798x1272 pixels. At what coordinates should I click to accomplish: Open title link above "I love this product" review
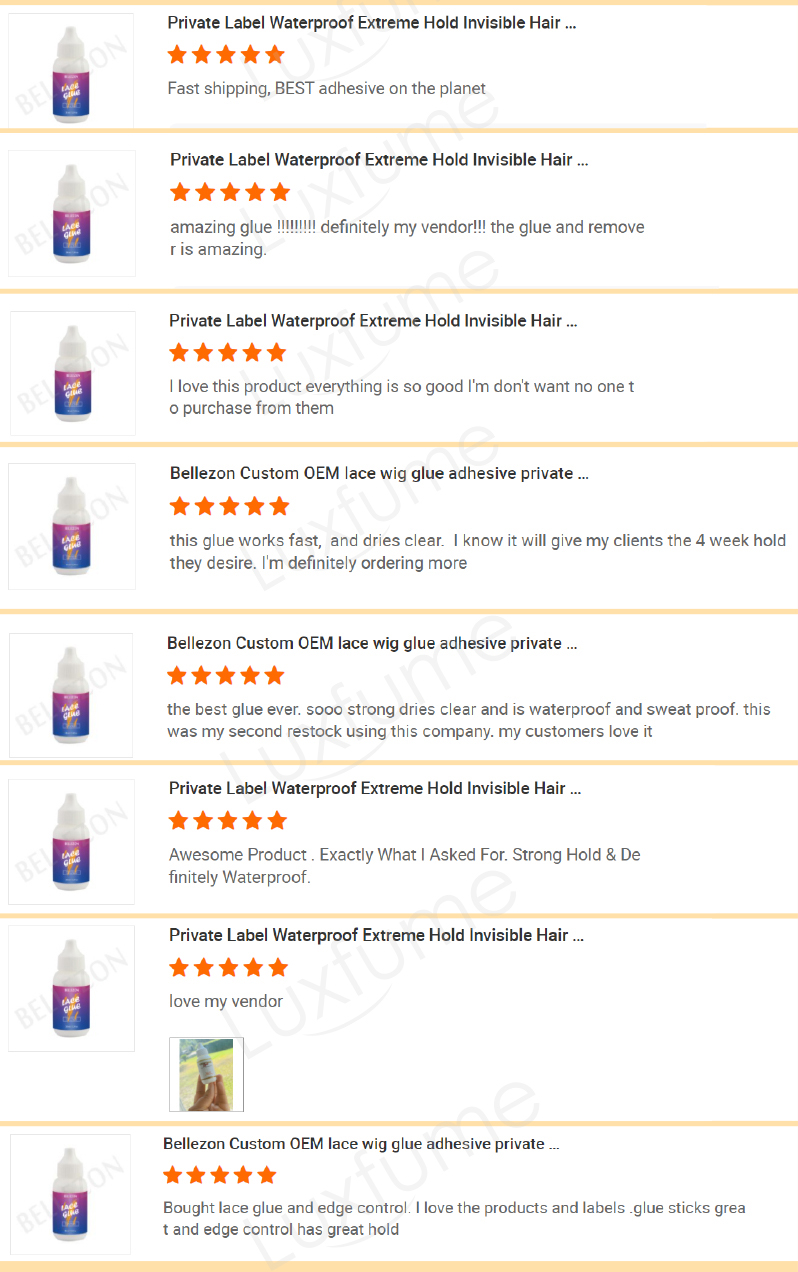pyautogui.click(x=373, y=321)
